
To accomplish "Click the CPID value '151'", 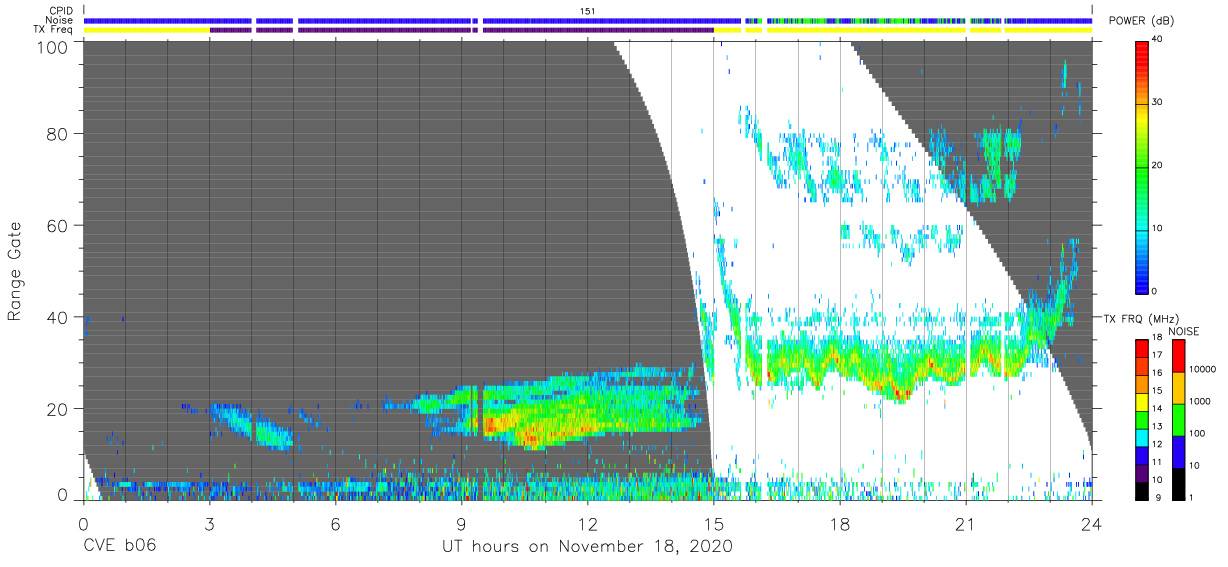I will click(x=588, y=10).
